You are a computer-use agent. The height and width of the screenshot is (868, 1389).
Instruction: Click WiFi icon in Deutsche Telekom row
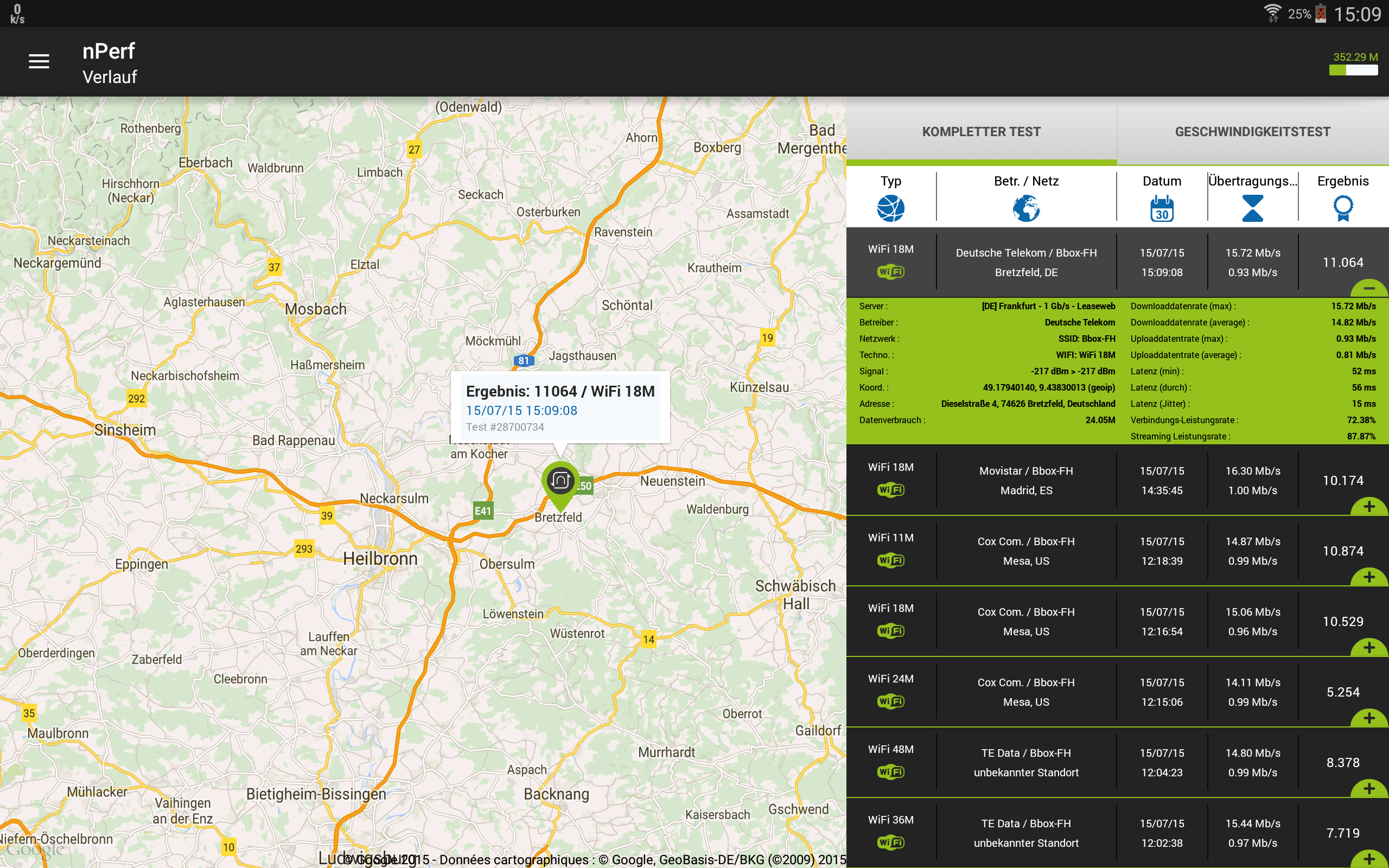coord(891,272)
